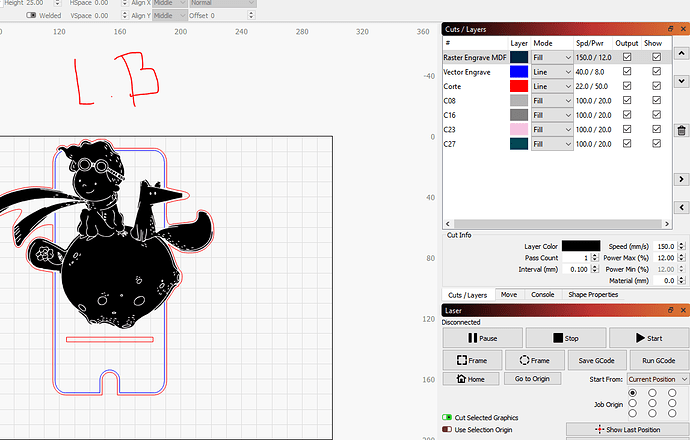The width and height of the screenshot is (690, 440).
Task: Select top-right Job Origin radio button
Action: (x=672, y=392)
